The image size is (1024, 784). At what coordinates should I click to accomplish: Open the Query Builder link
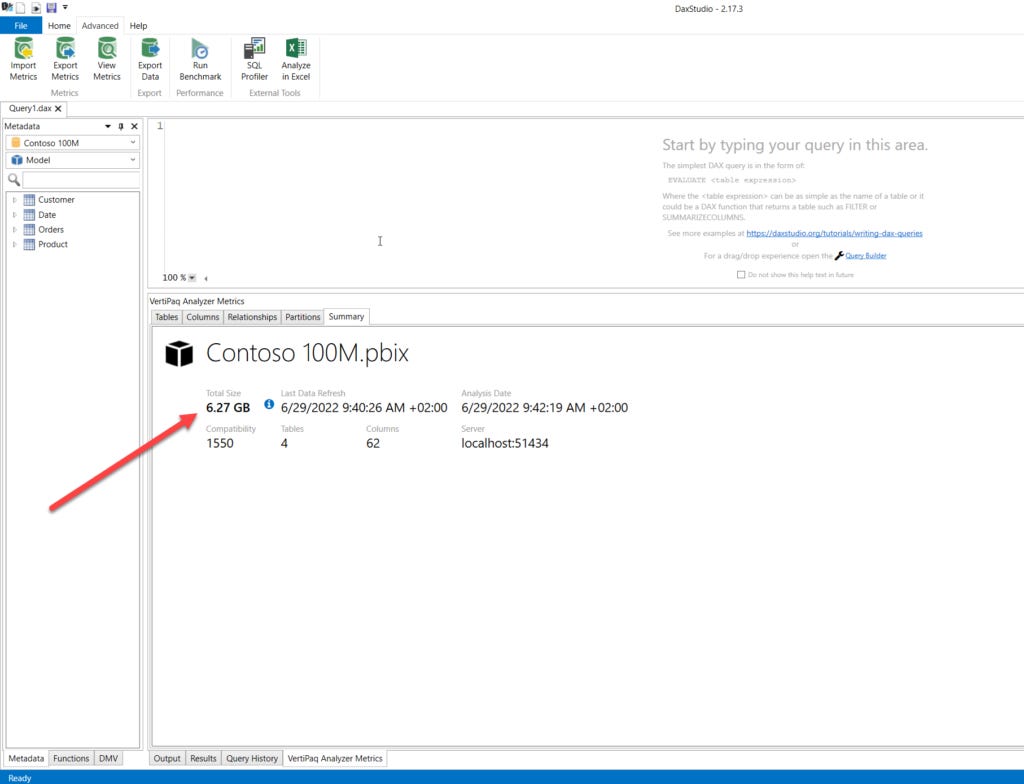(865, 255)
